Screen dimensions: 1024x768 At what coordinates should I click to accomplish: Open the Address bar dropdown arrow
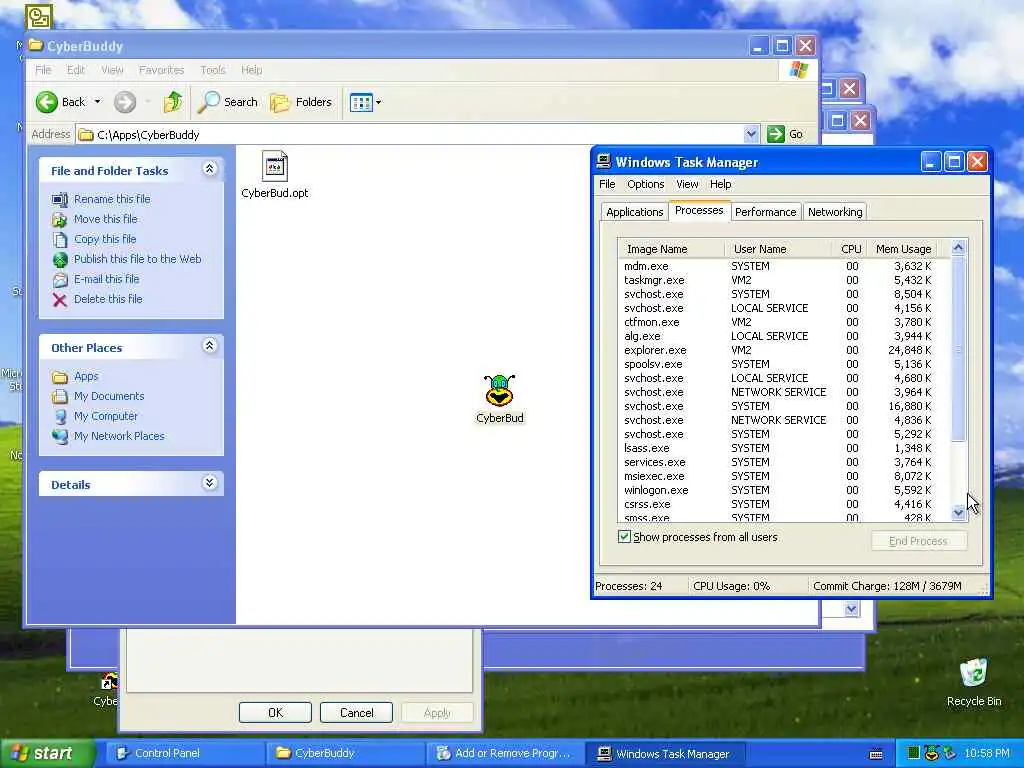752,134
